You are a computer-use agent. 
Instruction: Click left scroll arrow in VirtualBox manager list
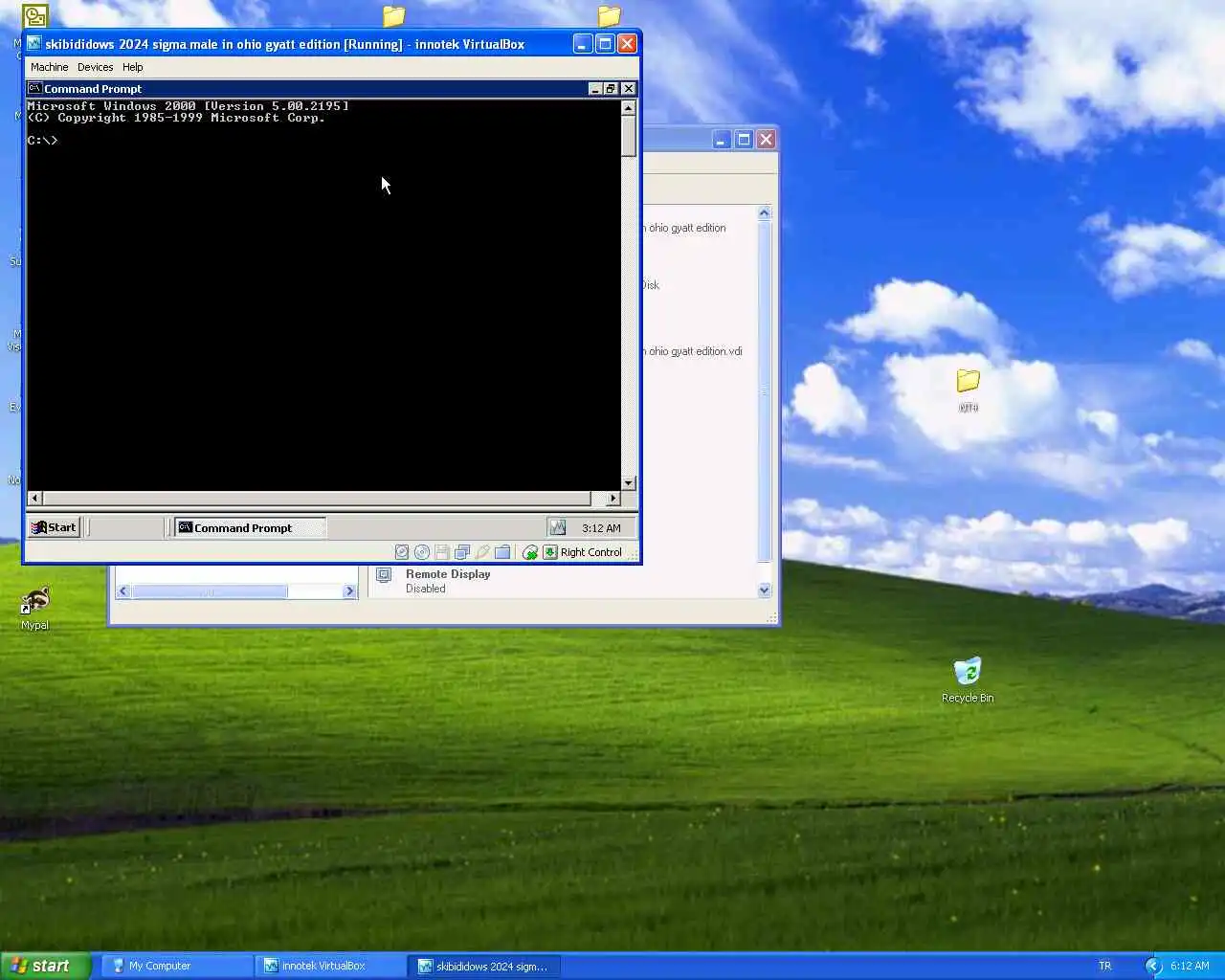pos(122,591)
